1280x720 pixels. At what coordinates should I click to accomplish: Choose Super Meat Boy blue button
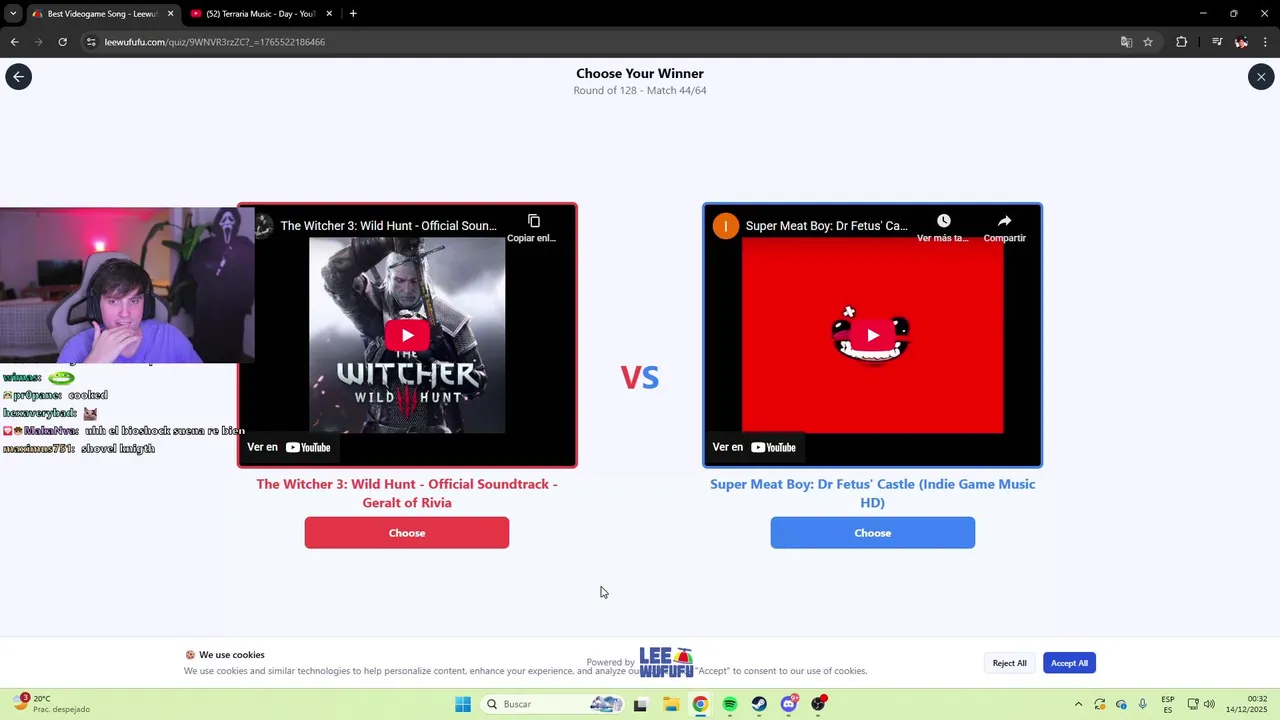873,533
